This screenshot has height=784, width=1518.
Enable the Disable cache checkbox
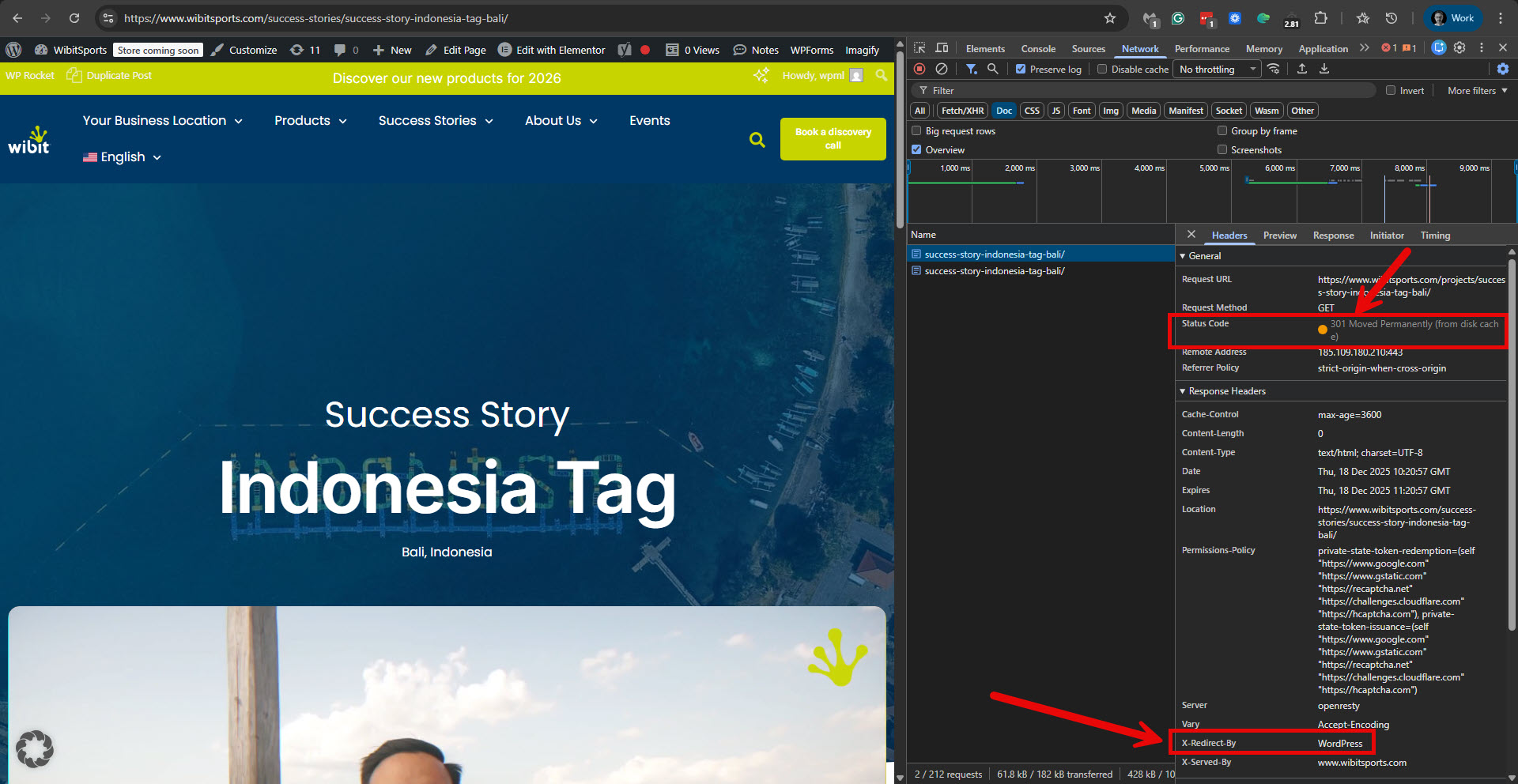(x=1102, y=70)
